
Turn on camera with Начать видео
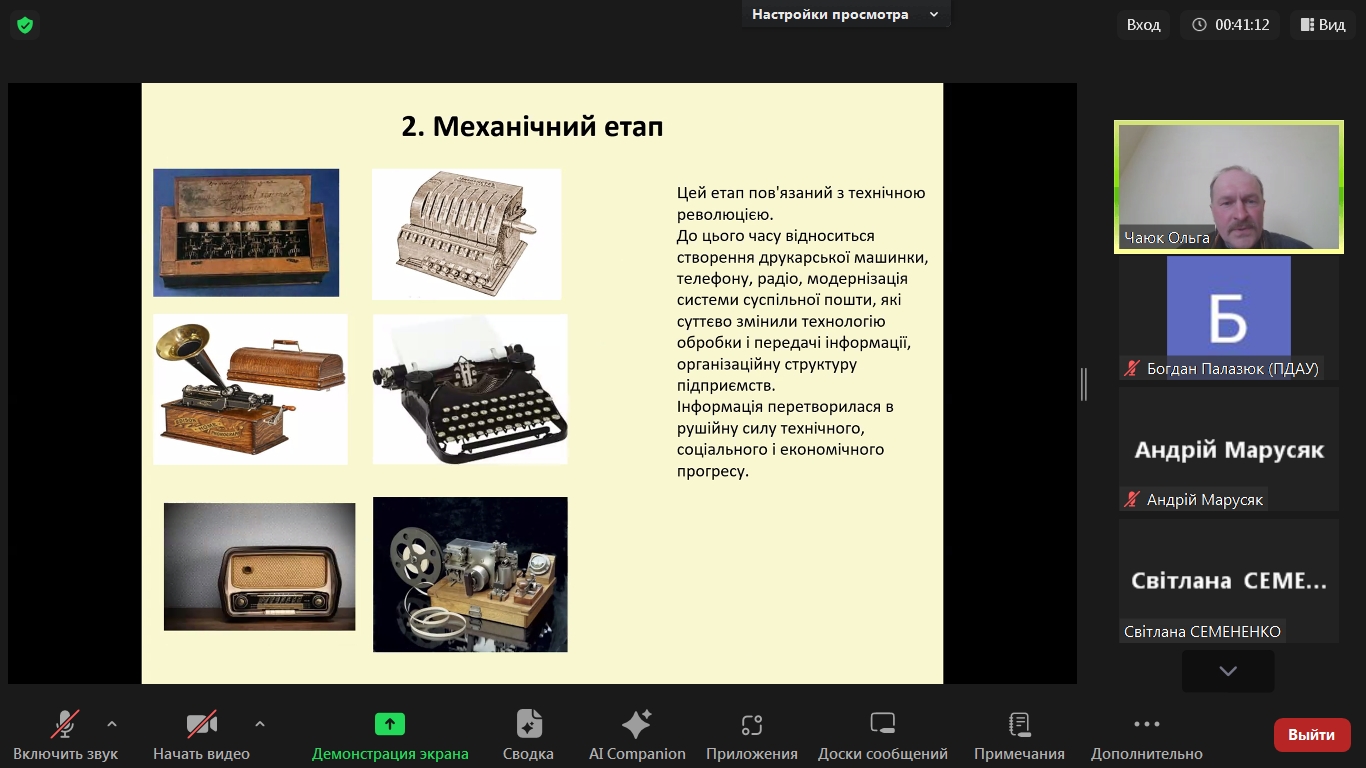click(201, 724)
